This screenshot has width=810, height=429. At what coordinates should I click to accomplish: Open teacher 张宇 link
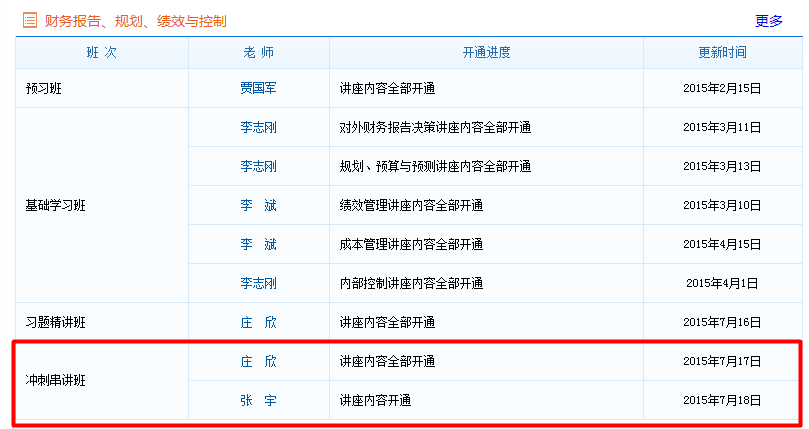coord(258,400)
